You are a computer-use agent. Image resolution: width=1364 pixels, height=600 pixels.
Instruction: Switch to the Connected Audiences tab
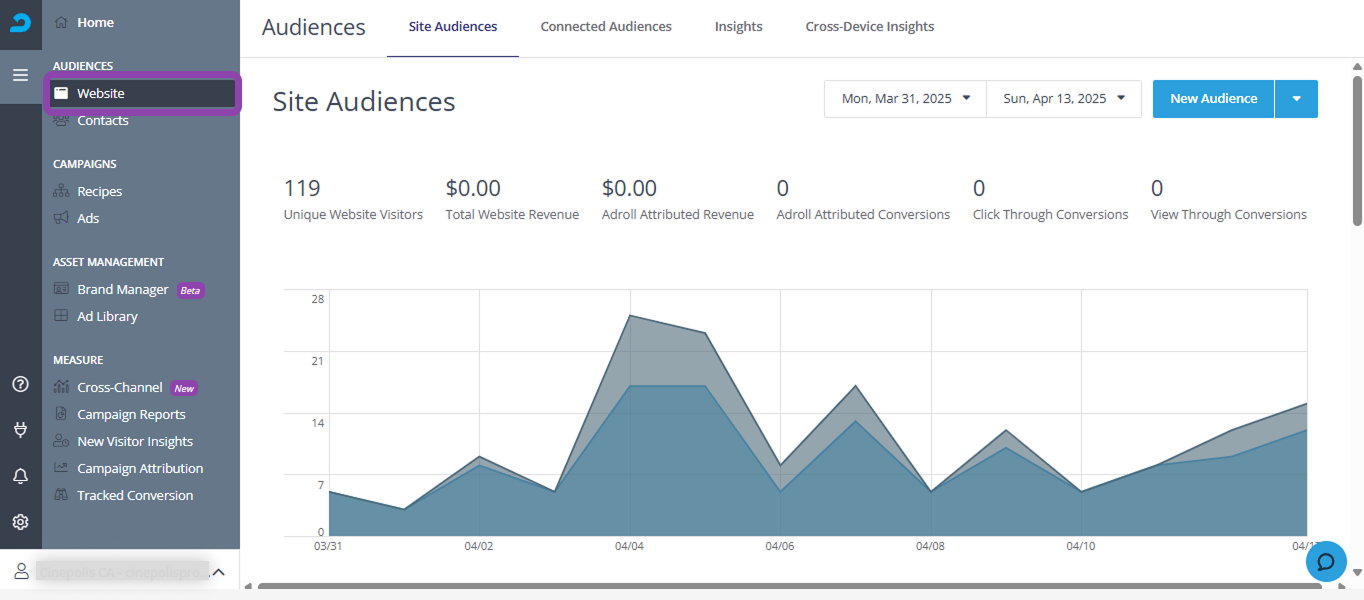coord(606,27)
